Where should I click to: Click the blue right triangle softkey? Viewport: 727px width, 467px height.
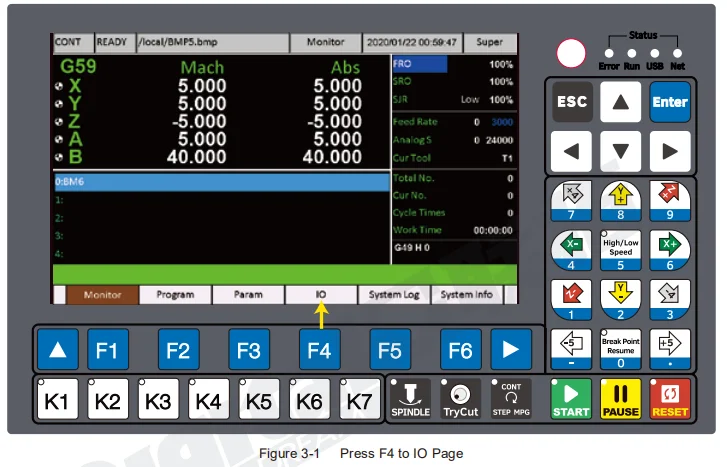[x=511, y=350]
